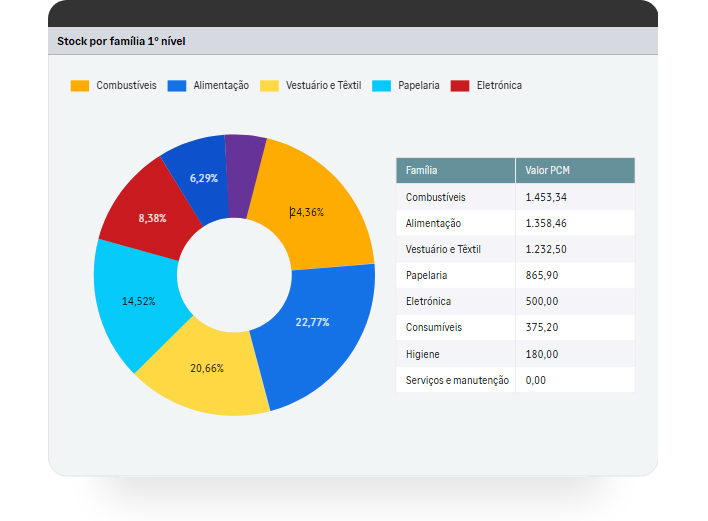The height and width of the screenshot is (521, 708).
Task: Click the Stock por família 1º nível title
Action: tap(121, 41)
